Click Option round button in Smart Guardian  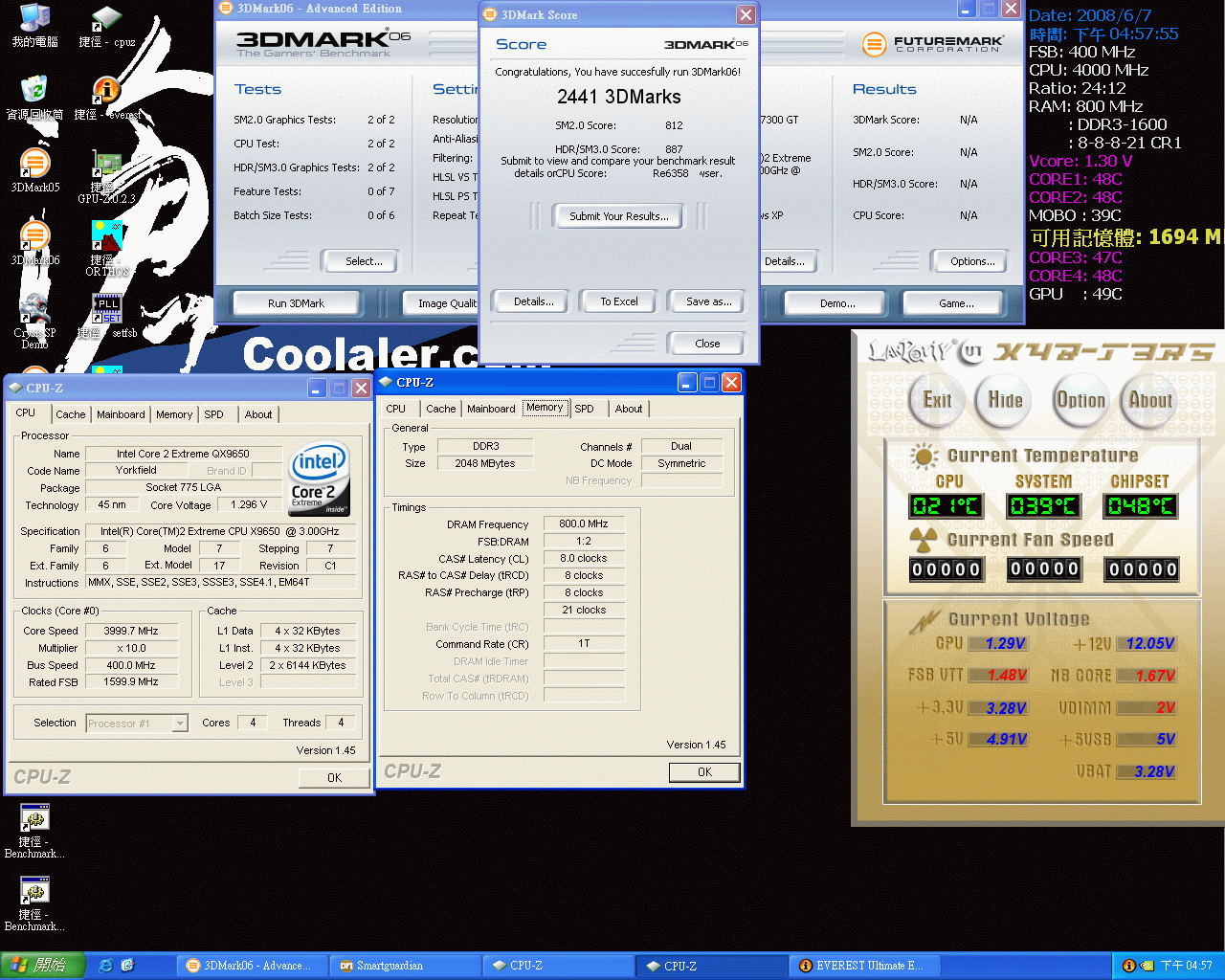[x=1080, y=400]
